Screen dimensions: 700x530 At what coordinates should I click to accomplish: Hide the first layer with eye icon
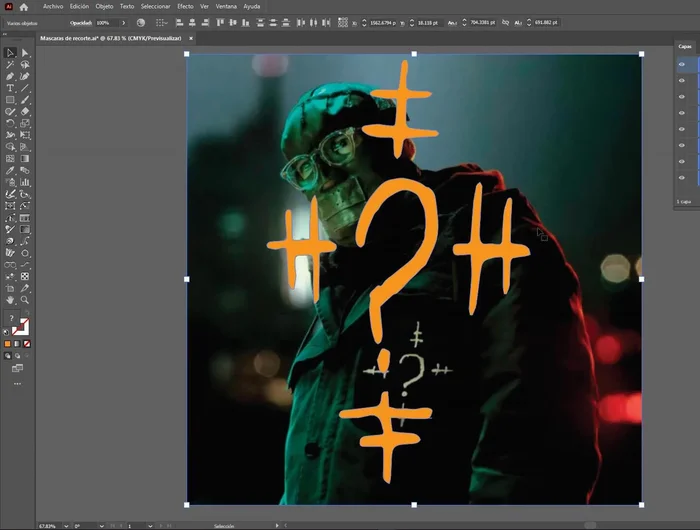[682, 65]
